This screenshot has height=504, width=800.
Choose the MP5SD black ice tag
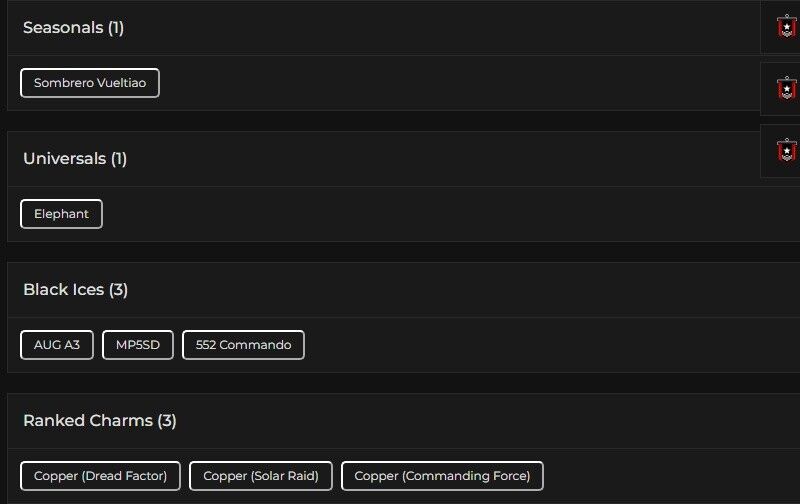pos(138,345)
